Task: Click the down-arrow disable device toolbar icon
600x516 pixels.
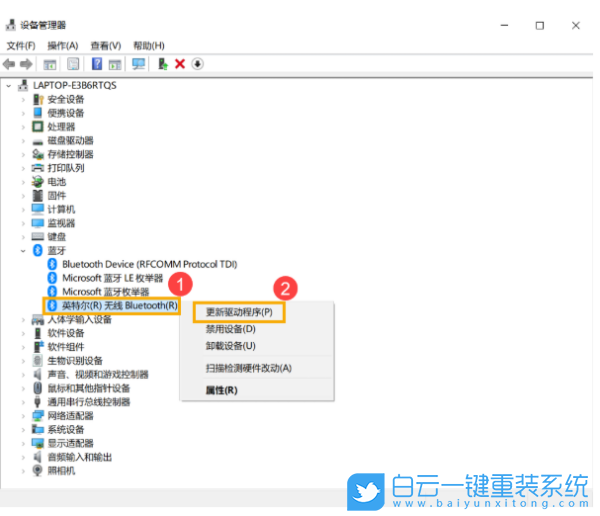Action: tap(197, 64)
